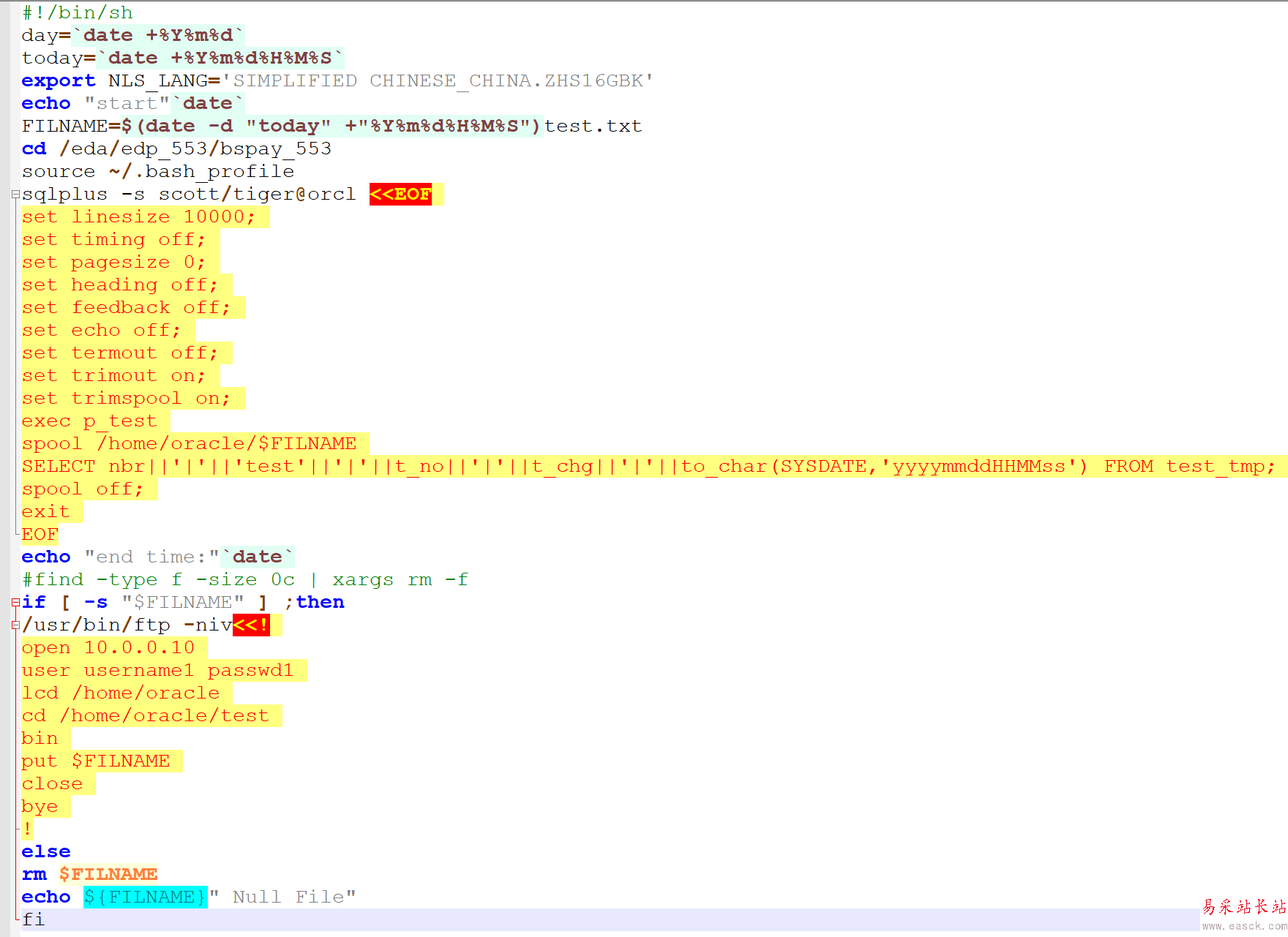This screenshot has height=937, width=1288.
Task: Click the 'export' keyword
Action: coord(59,80)
